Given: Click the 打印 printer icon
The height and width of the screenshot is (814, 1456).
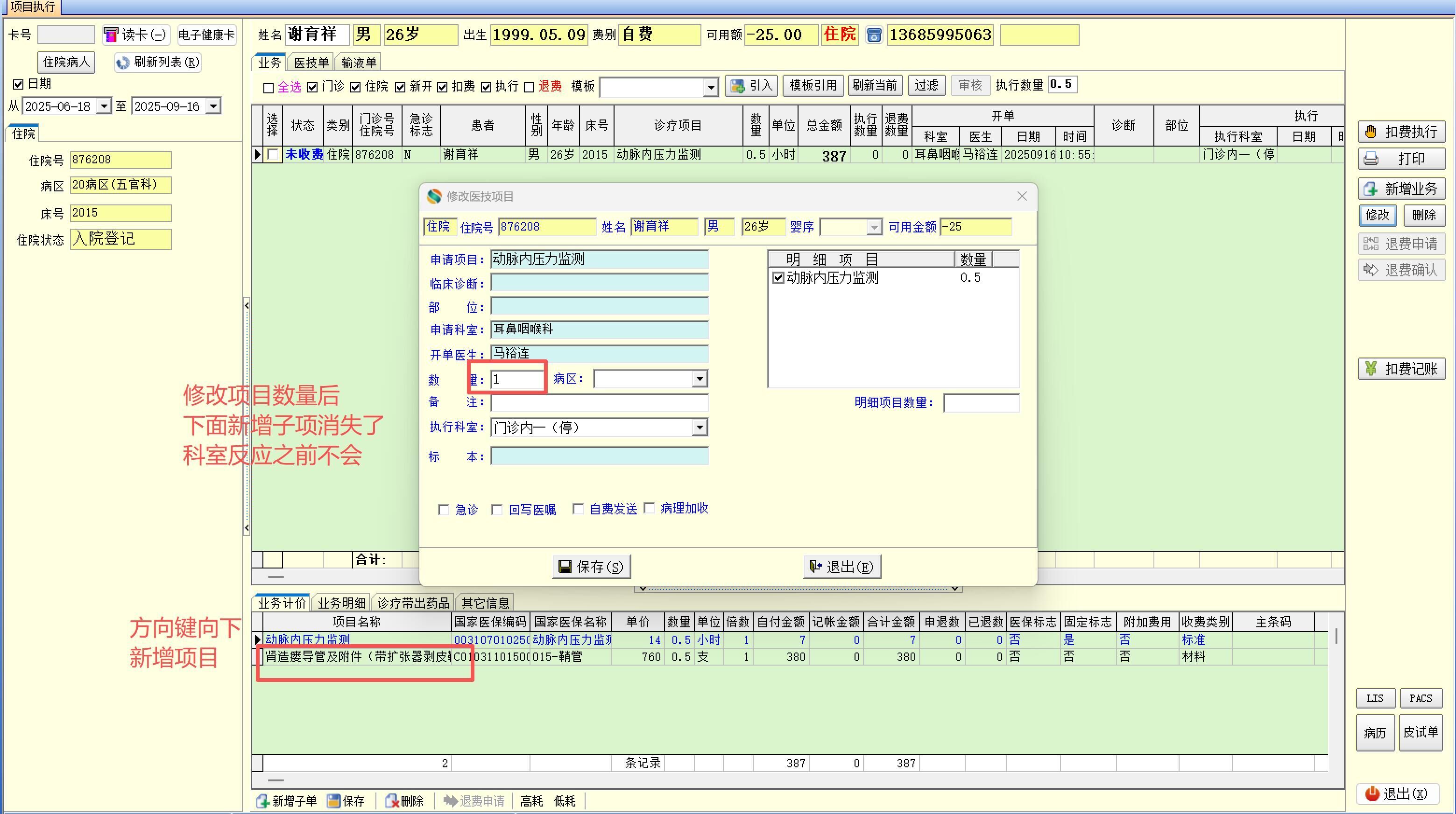Looking at the screenshot, I should (x=1371, y=159).
